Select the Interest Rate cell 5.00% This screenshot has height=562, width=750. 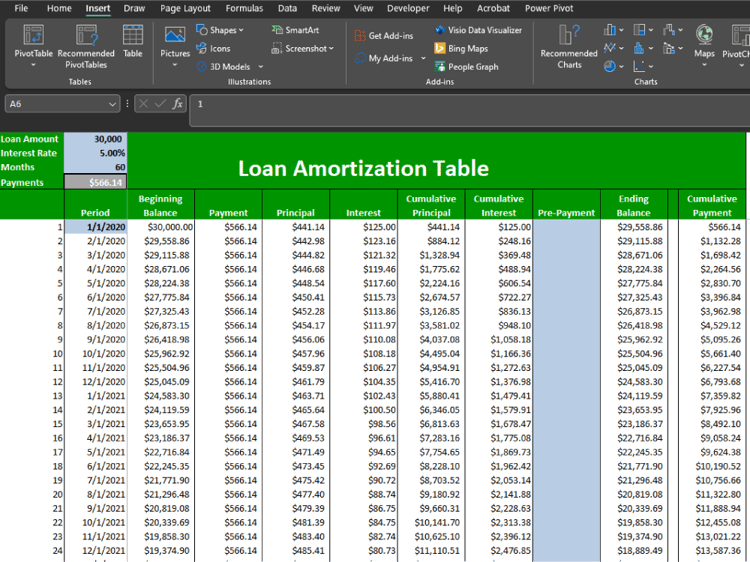click(x=96, y=153)
